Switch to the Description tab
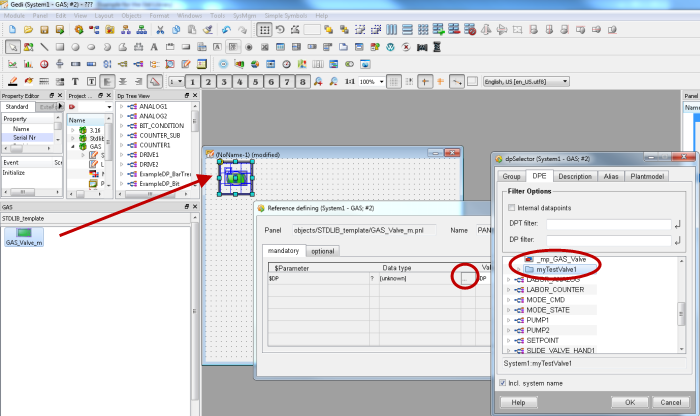 [574, 176]
